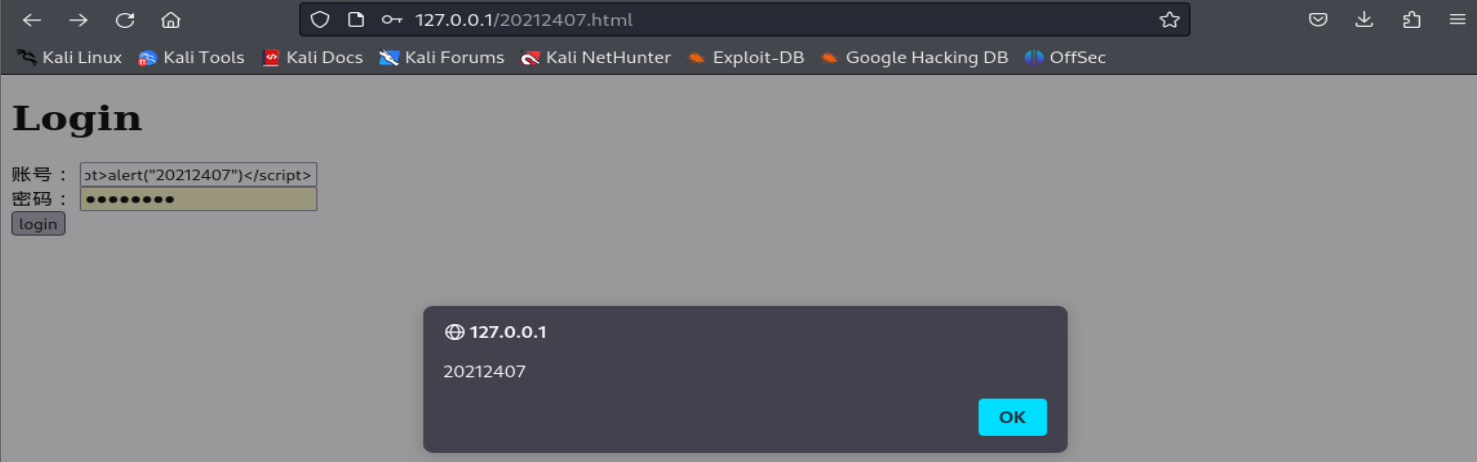Open the Extensions puzzle icon

coord(1411,20)
